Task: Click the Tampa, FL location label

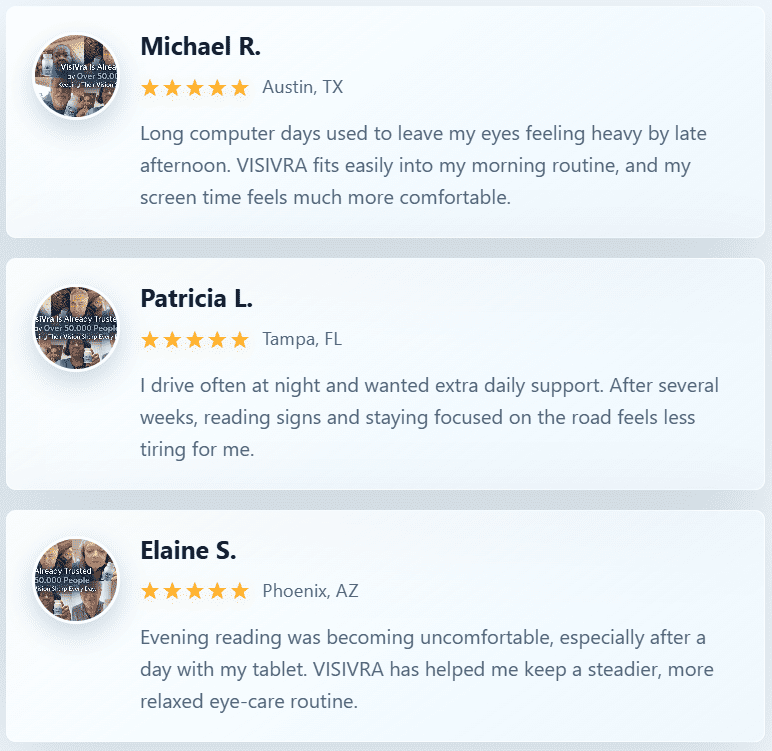Action: point(302,339)
